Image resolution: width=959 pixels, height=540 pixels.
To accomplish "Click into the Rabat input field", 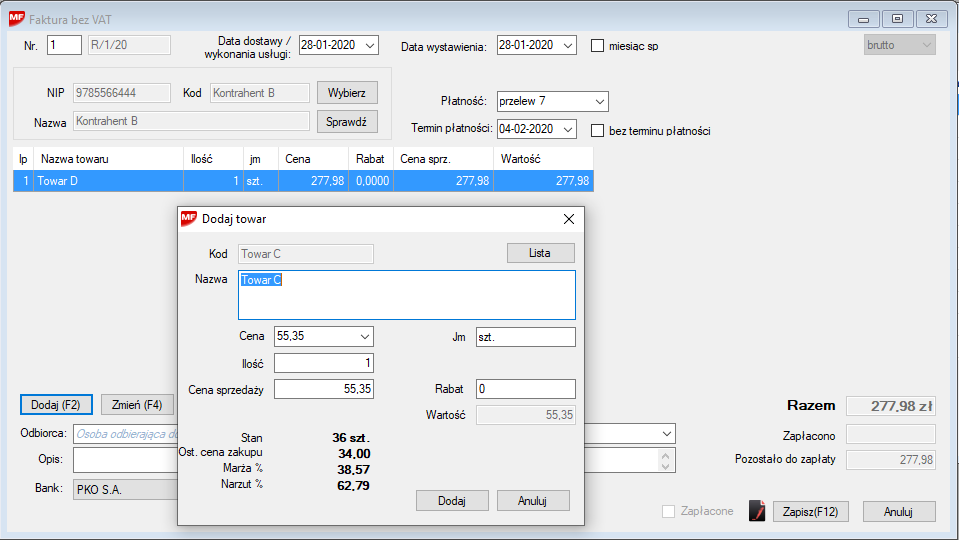I will pyautogui.click(x=525, y=389).
